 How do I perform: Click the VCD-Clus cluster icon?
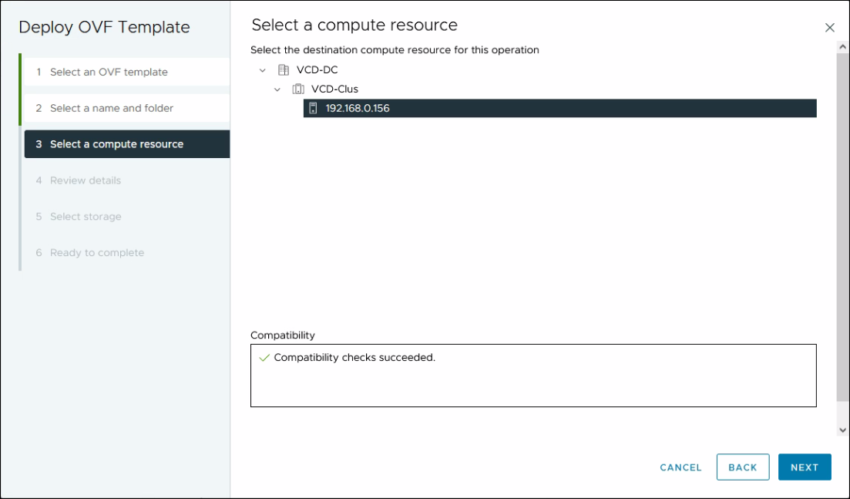[298, 89]
